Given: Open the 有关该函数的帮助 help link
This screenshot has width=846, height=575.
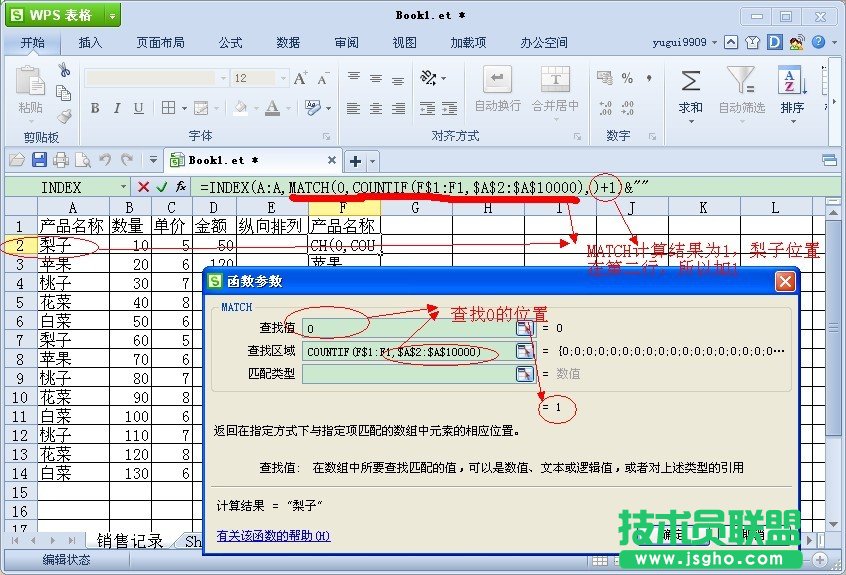Looking at the screenshot, I should coord(273,536).
